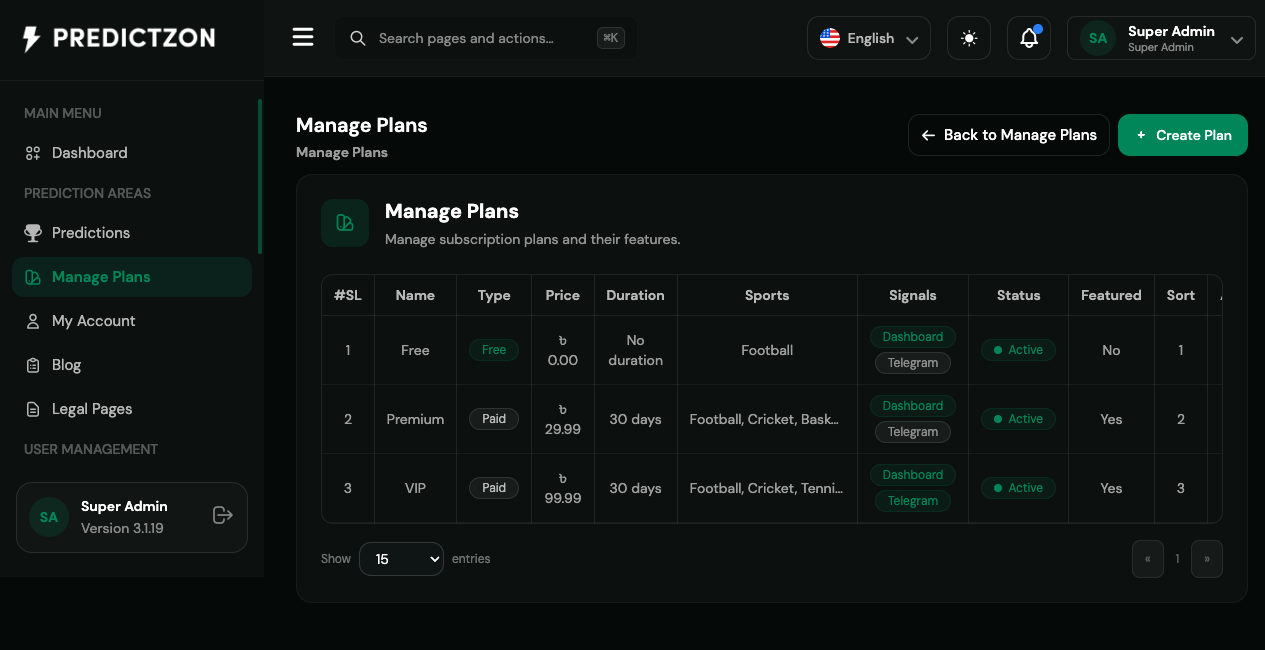Click the VIP plan name cell
The height and width of the screenshot is (650, 1265).
(x=415, y=488)
